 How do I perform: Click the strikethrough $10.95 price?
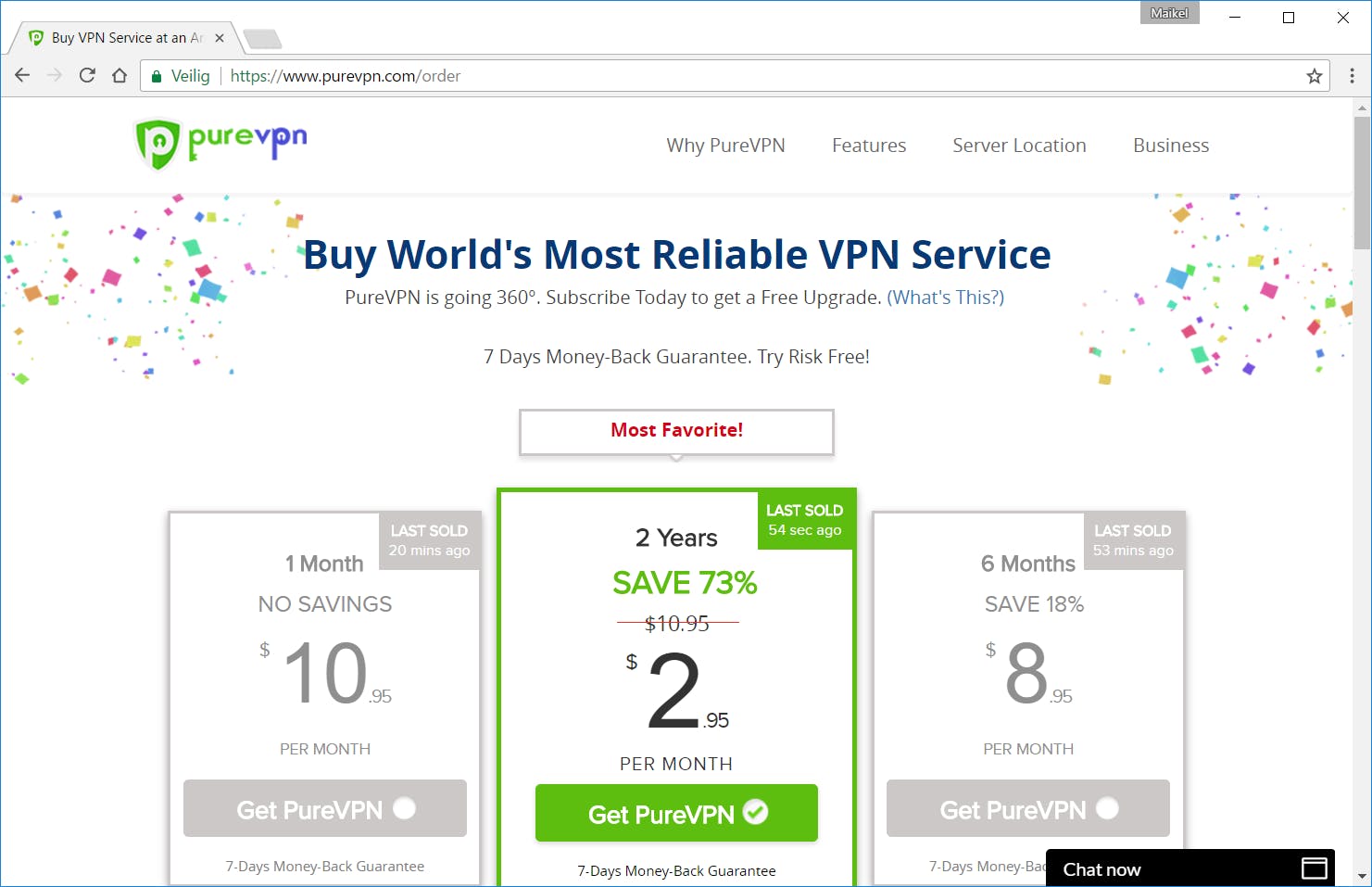[x=677, y=624]
